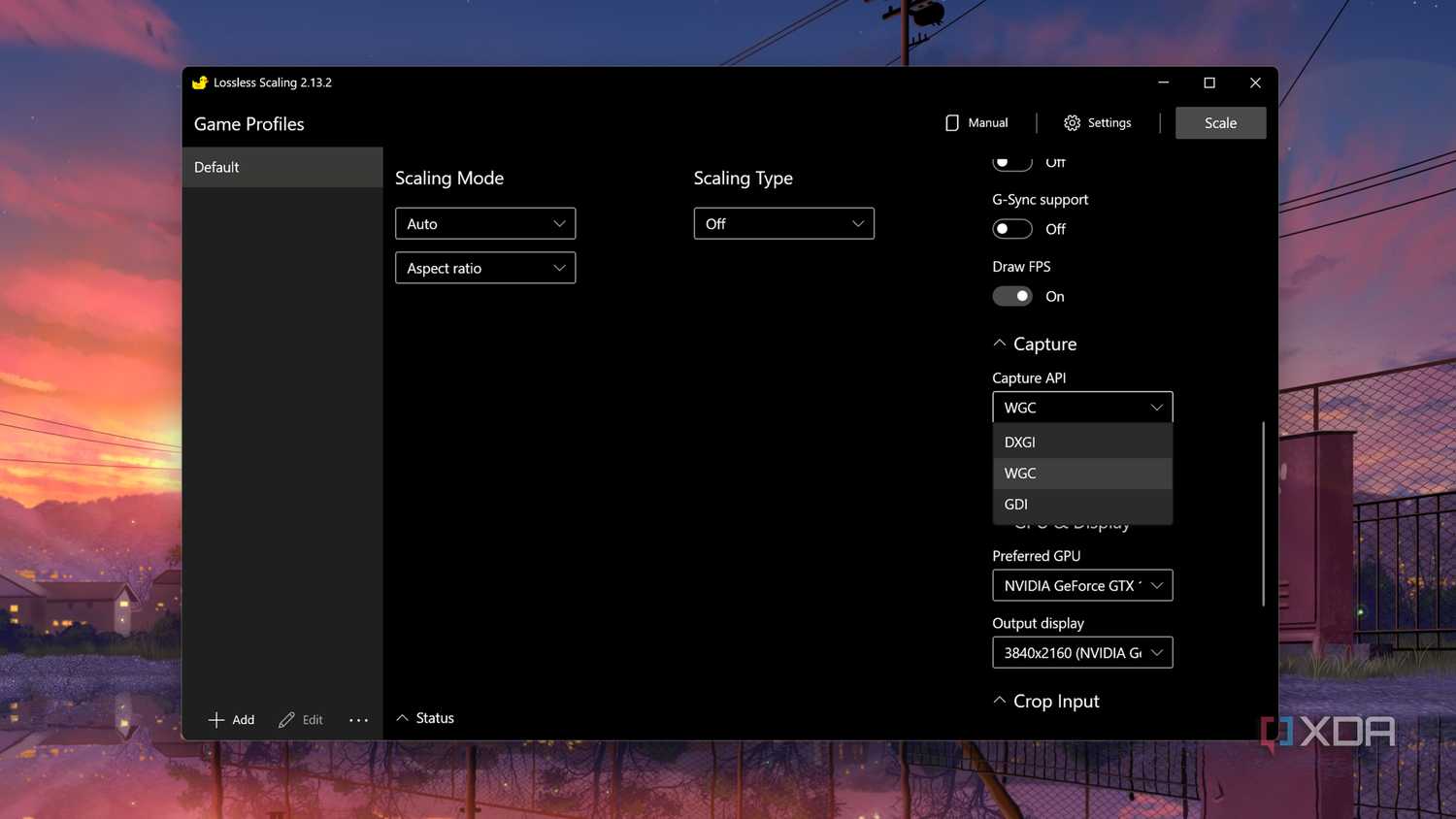Select DXGI from the Capture API list
The width and height of the screenshot is (1456, 819).
[1082, 442]
